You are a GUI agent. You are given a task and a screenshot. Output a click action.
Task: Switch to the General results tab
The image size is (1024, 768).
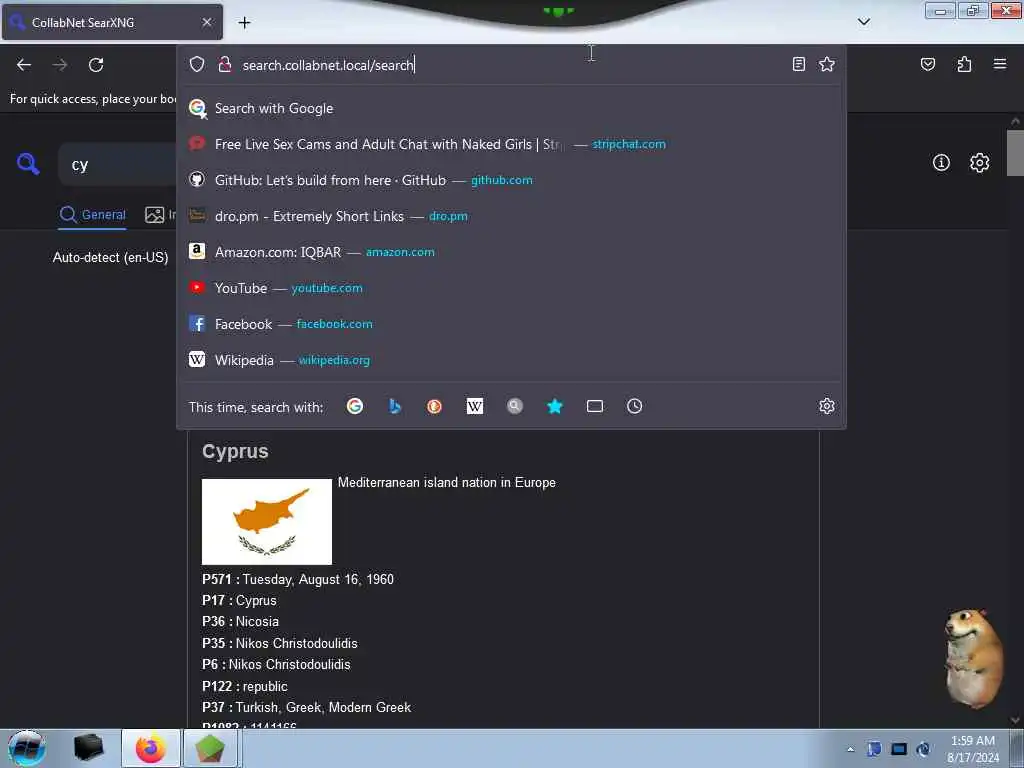(x=92, y=215)
